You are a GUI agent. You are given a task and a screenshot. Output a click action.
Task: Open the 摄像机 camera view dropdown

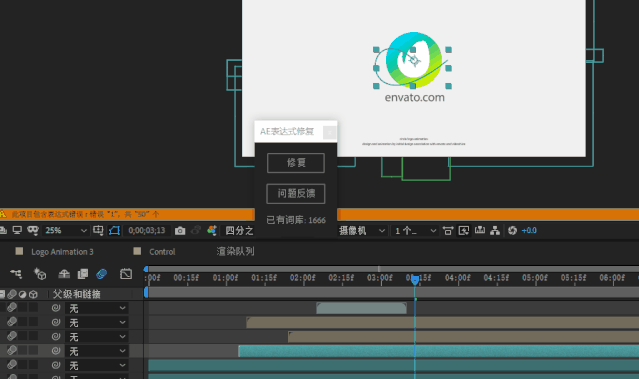[362, 231]
